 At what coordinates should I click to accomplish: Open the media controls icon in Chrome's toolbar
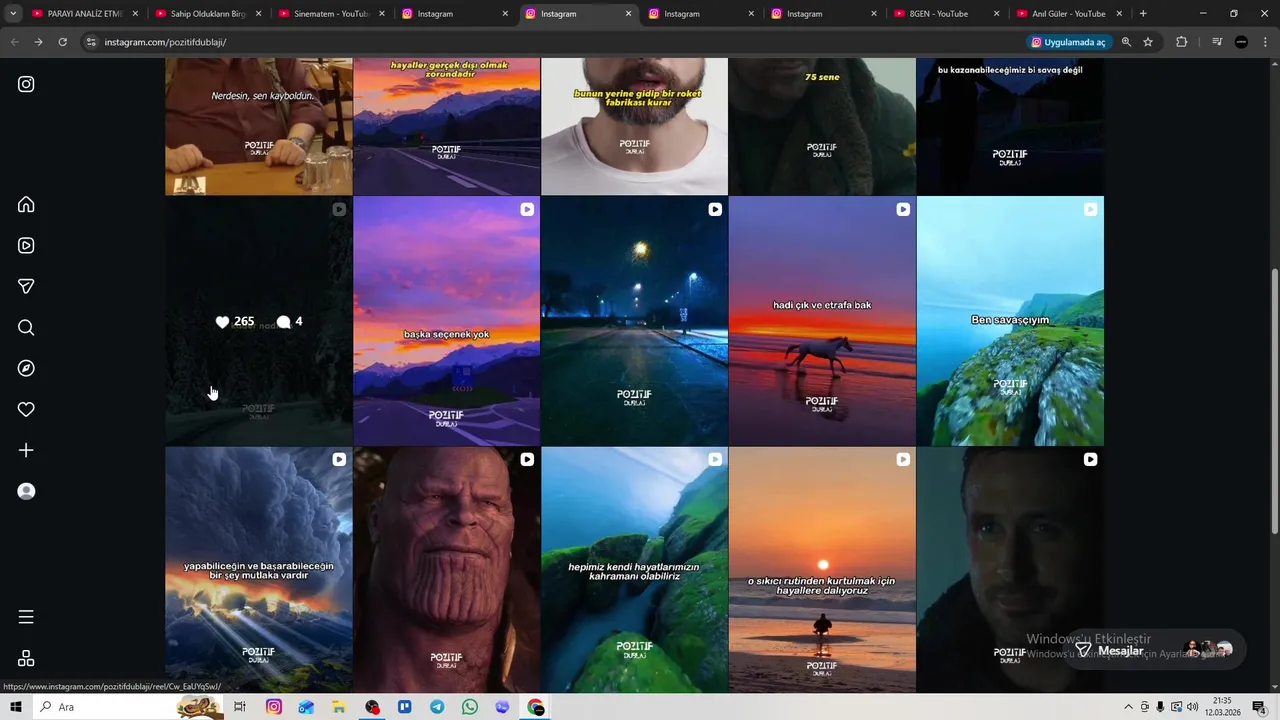click(1217, 42)
